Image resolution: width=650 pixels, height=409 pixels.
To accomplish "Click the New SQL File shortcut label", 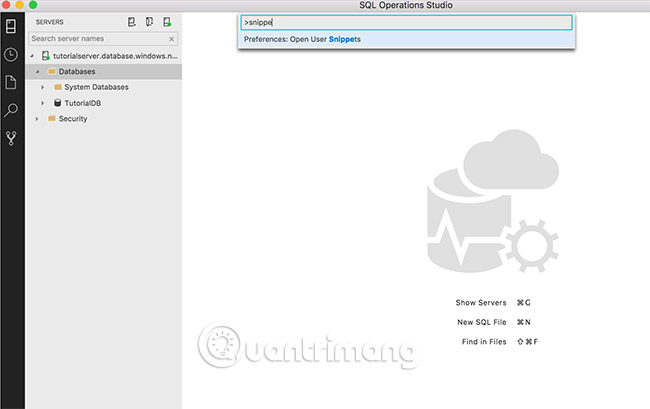I will pos(482,322).
